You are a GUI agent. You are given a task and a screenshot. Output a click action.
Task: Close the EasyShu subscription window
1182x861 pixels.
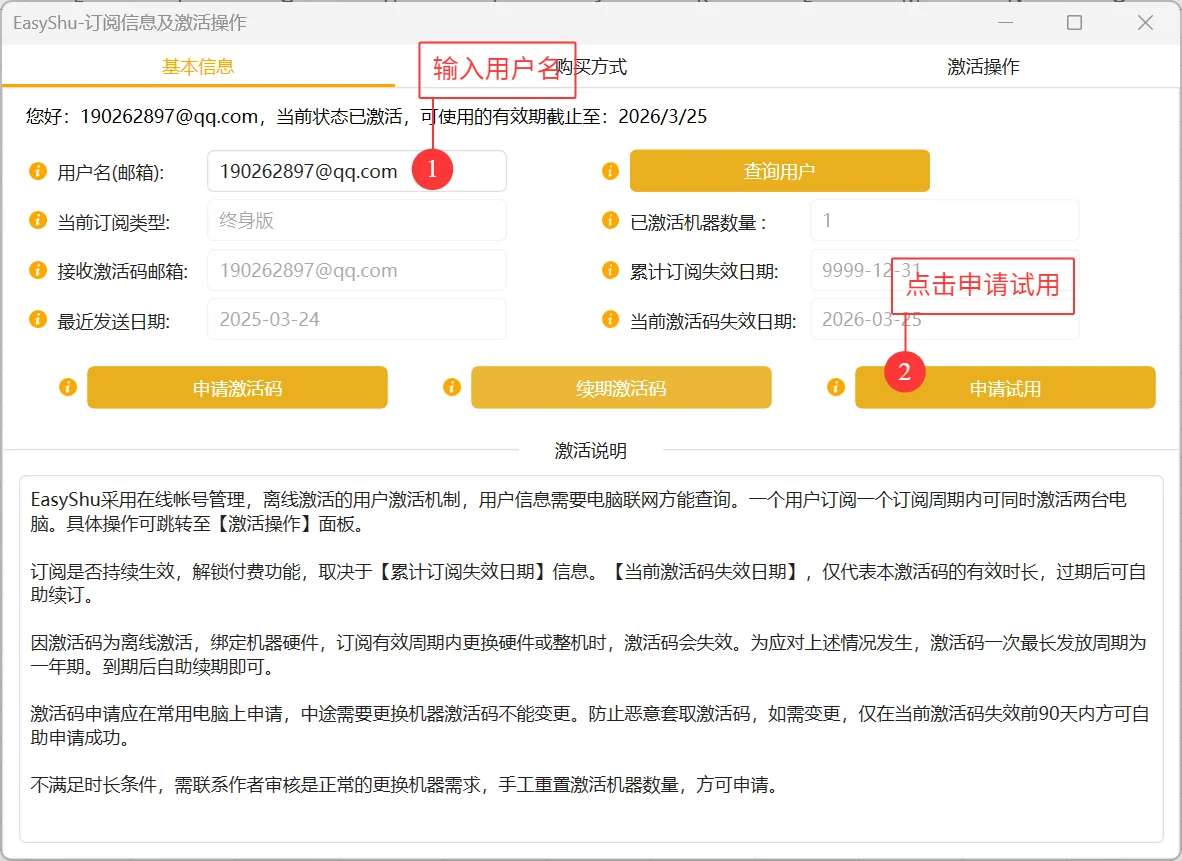(1145, 23)
